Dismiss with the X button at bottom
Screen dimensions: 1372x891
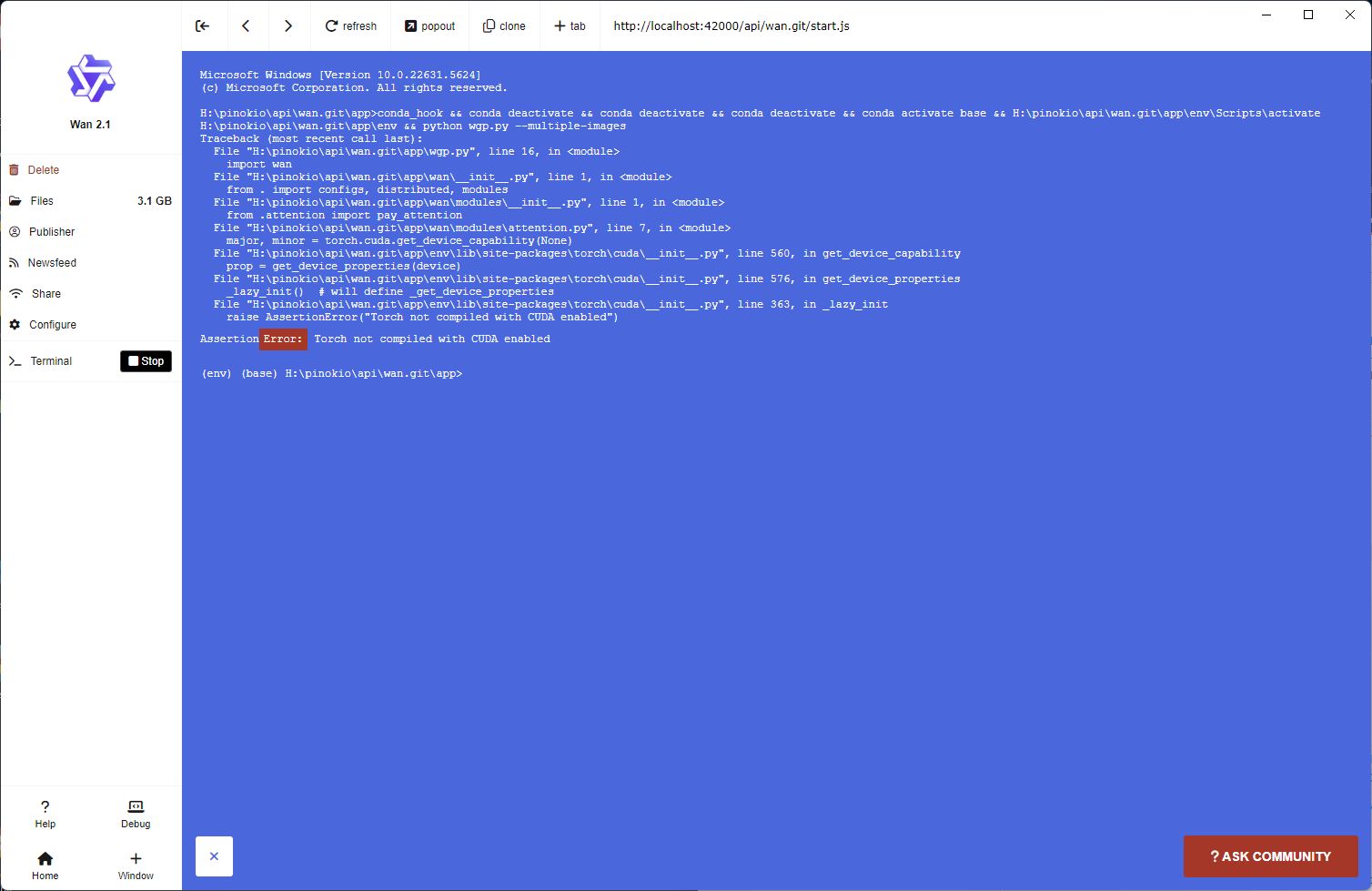pos(214,856)
